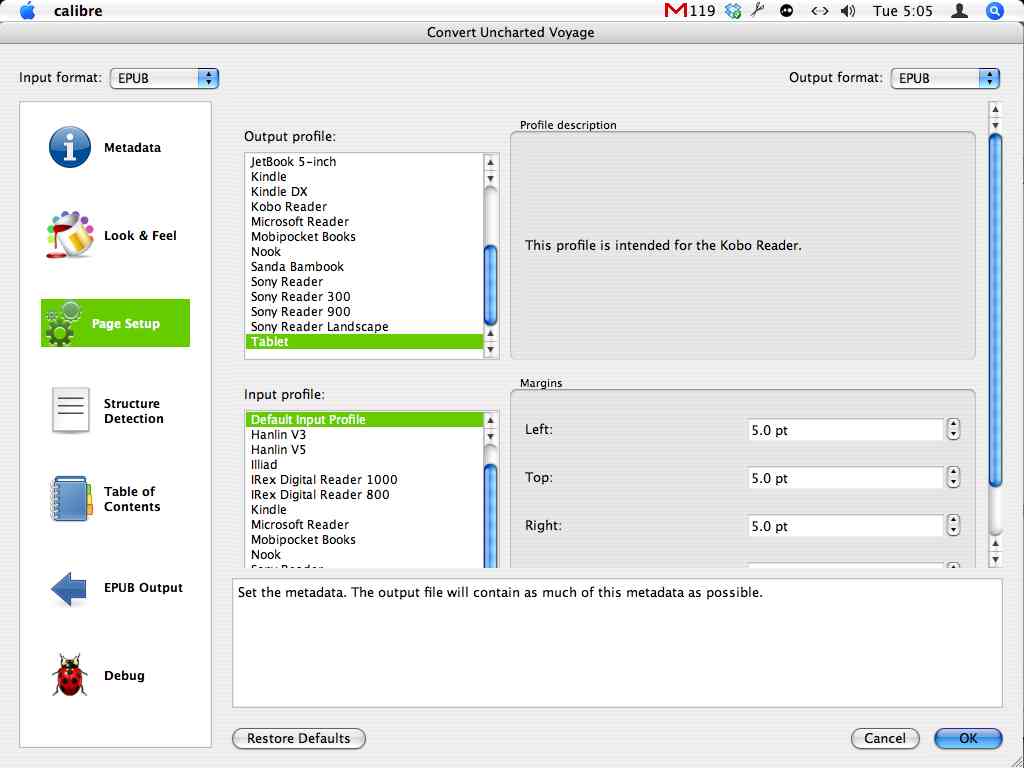Click the sync arrows menu bar icon
Screen dimensions: 1024x768
point(819,10)
